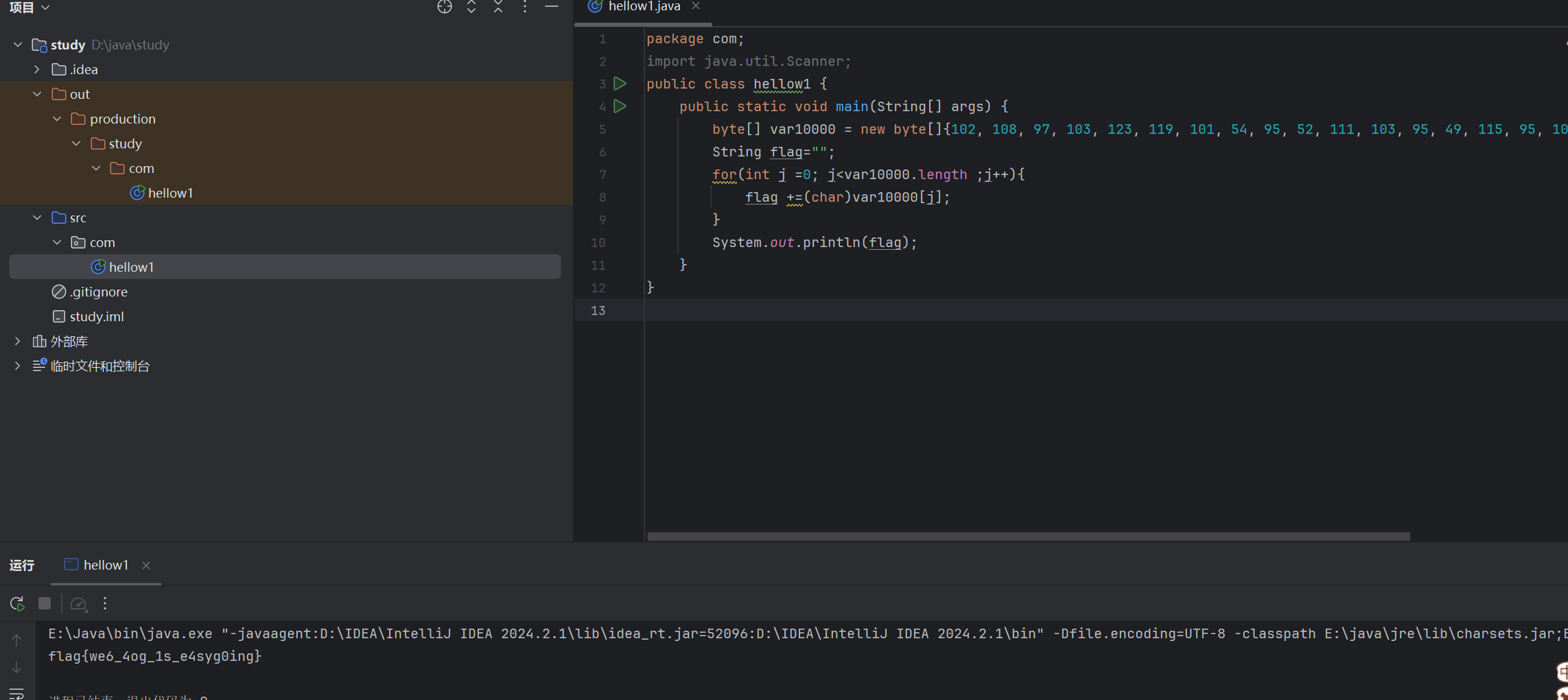
Task: Run class hellow1 from line 3 gutter icon
Action: pyautogui.click(x=620, y=84)
